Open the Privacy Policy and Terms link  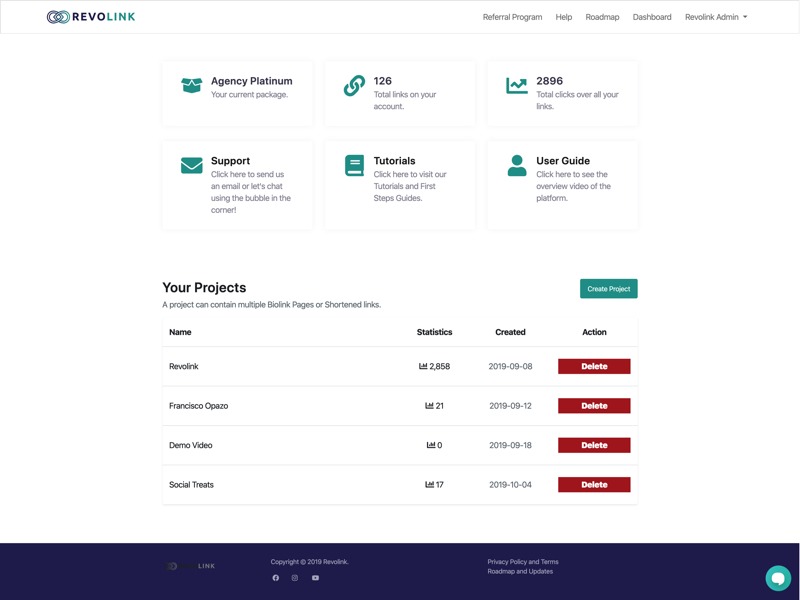coord(523,562)
